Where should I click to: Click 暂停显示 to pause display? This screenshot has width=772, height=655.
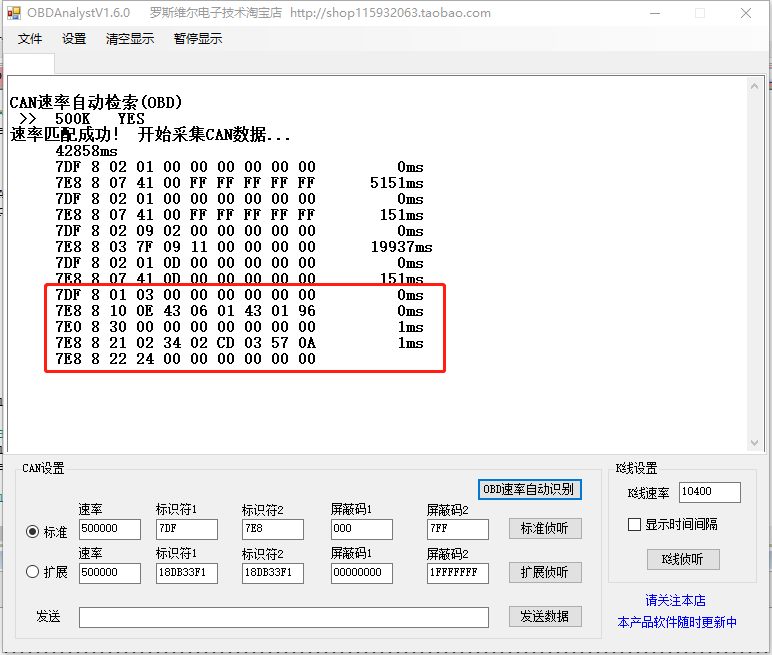point(198,39)
